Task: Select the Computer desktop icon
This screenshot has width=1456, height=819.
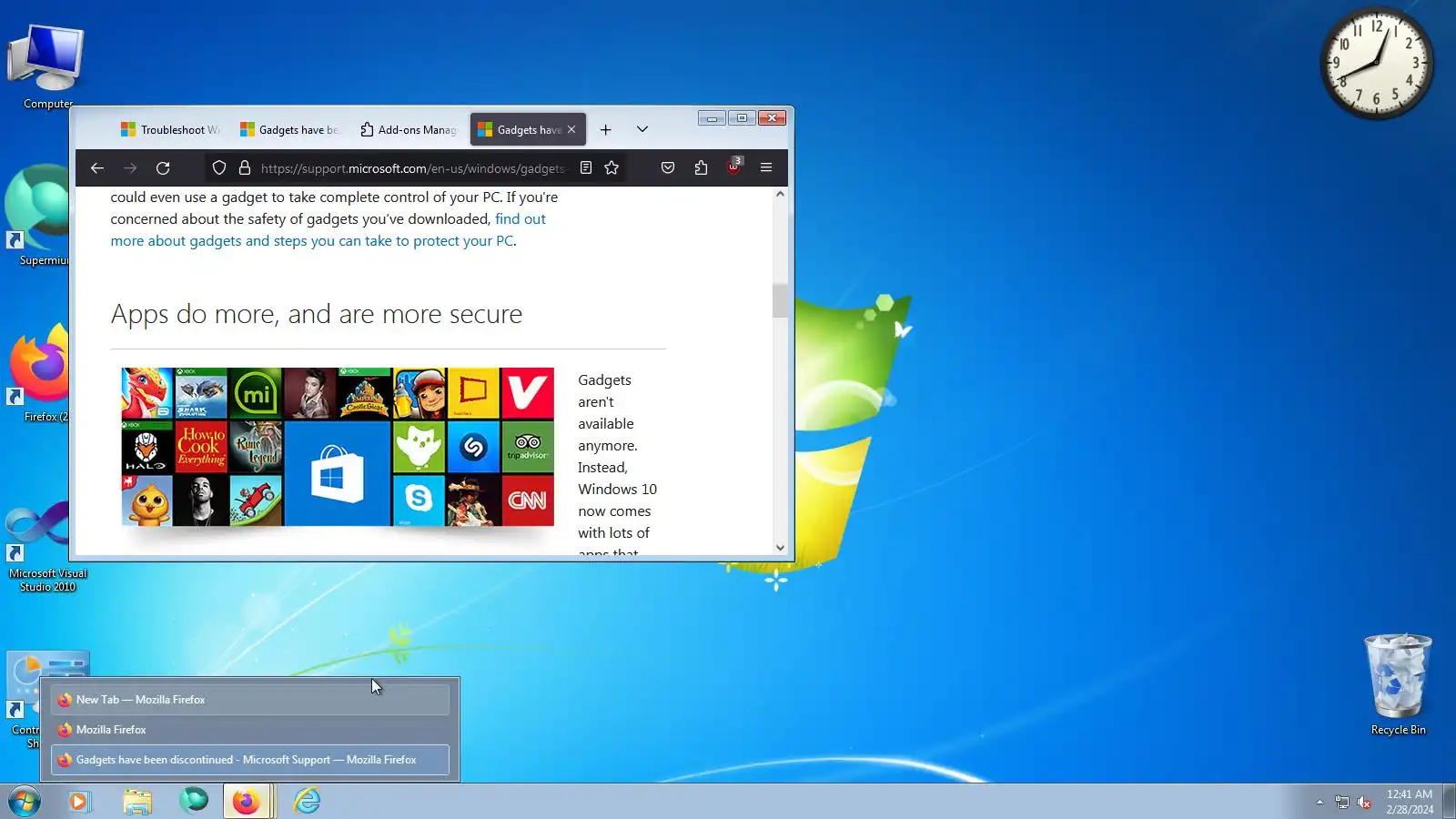Action: [46, 66]
